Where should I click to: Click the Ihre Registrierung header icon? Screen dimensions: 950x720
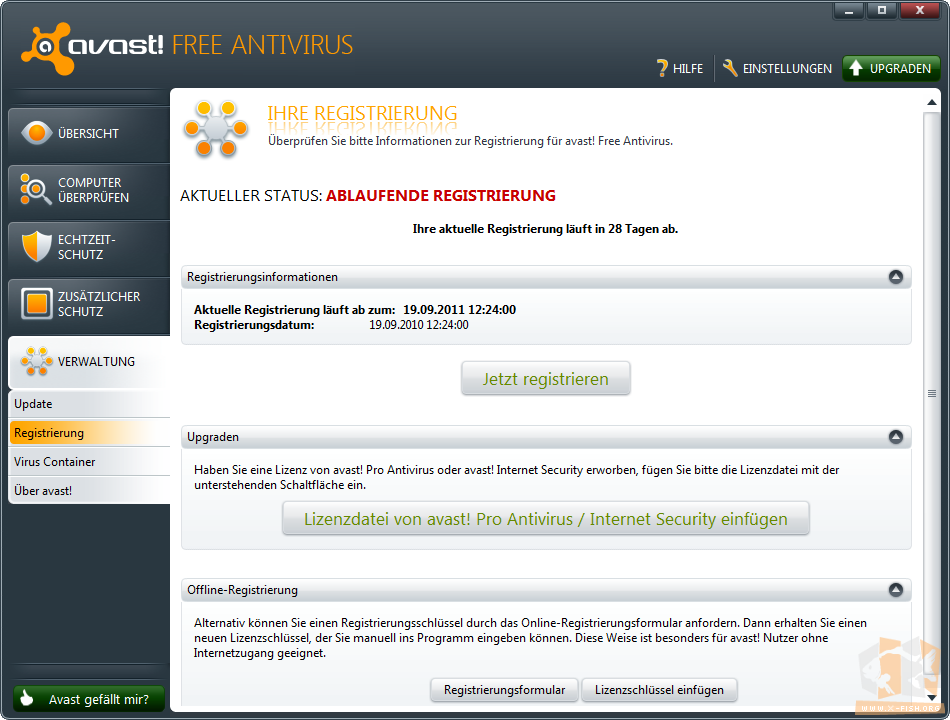tap(216, 129)
